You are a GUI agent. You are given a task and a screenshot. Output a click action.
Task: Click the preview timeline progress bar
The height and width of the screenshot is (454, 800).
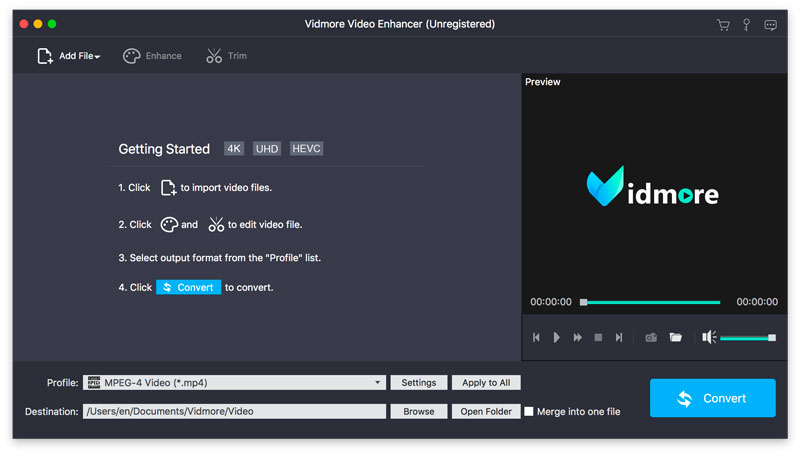tap(651, 302)
